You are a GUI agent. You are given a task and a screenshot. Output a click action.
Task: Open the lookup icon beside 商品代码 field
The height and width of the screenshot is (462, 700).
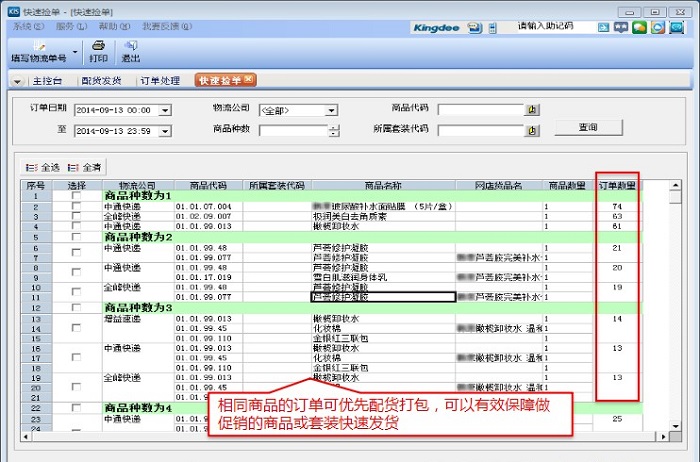[532, 110]
